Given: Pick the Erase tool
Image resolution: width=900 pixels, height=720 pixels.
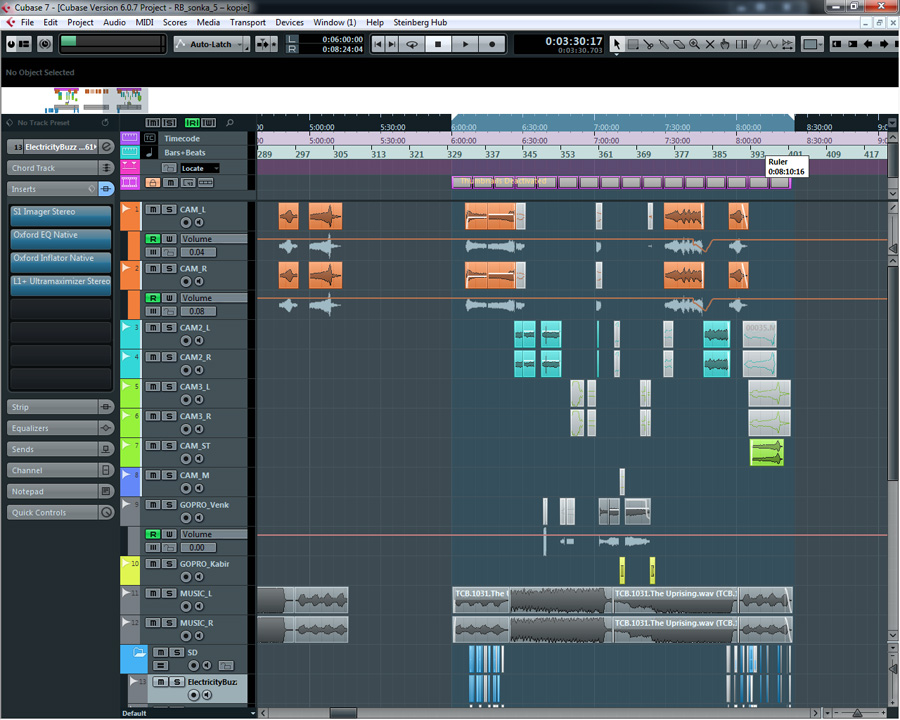Looking at the screenshot, I should pyautogui.click(x=679, y=44).
